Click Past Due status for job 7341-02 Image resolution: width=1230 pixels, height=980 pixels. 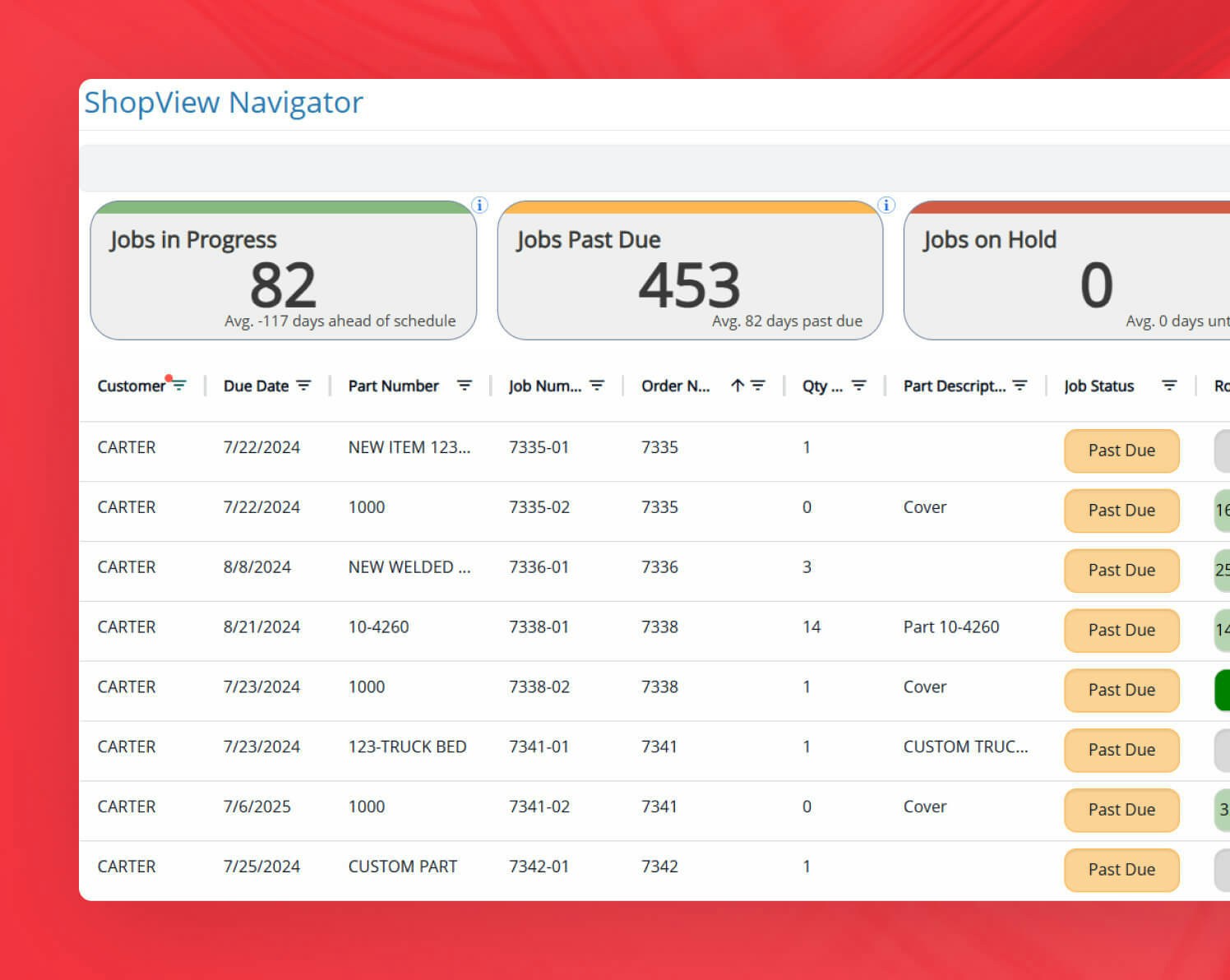(1121, 811)
